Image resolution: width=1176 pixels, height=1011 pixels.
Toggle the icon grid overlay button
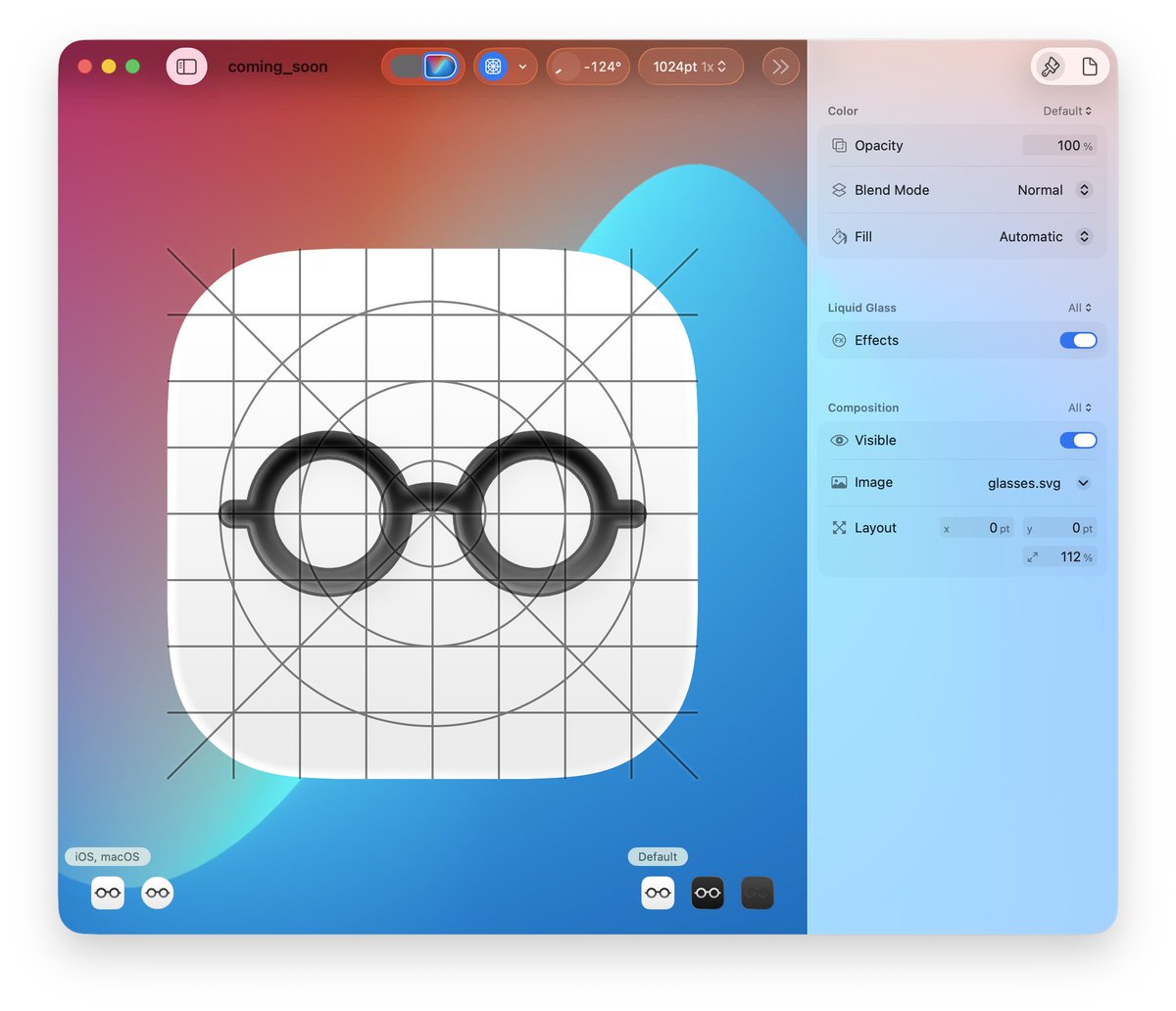point(493,67)
